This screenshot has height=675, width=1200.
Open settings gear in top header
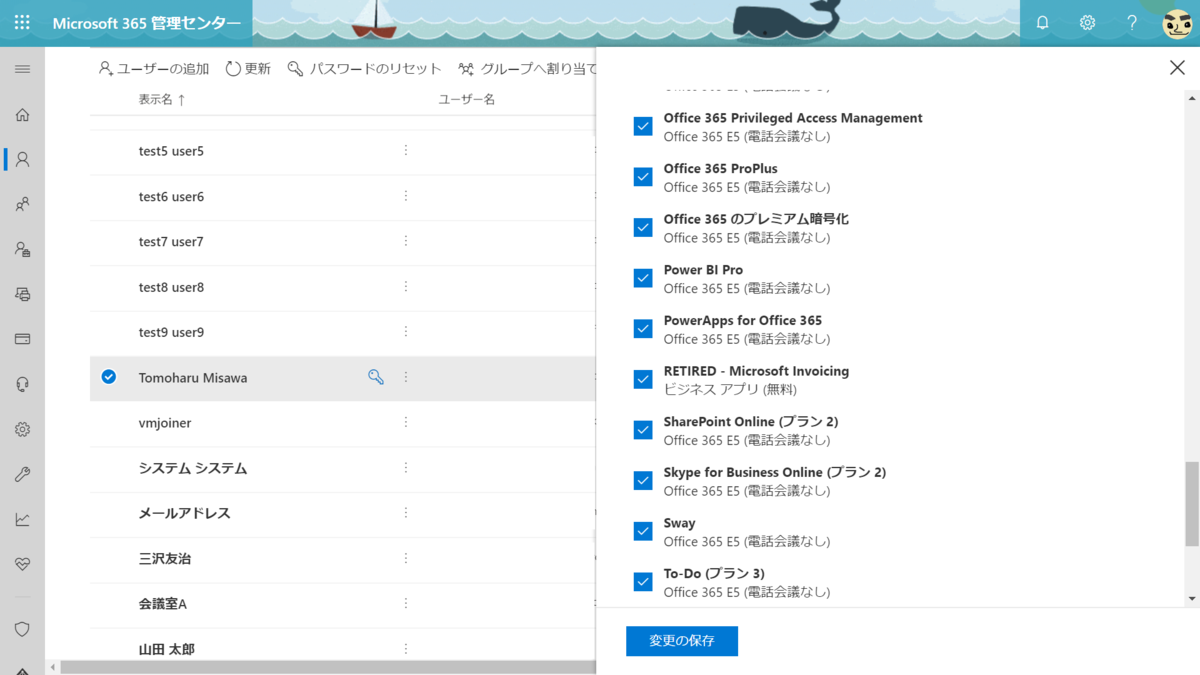[1087, 22]
